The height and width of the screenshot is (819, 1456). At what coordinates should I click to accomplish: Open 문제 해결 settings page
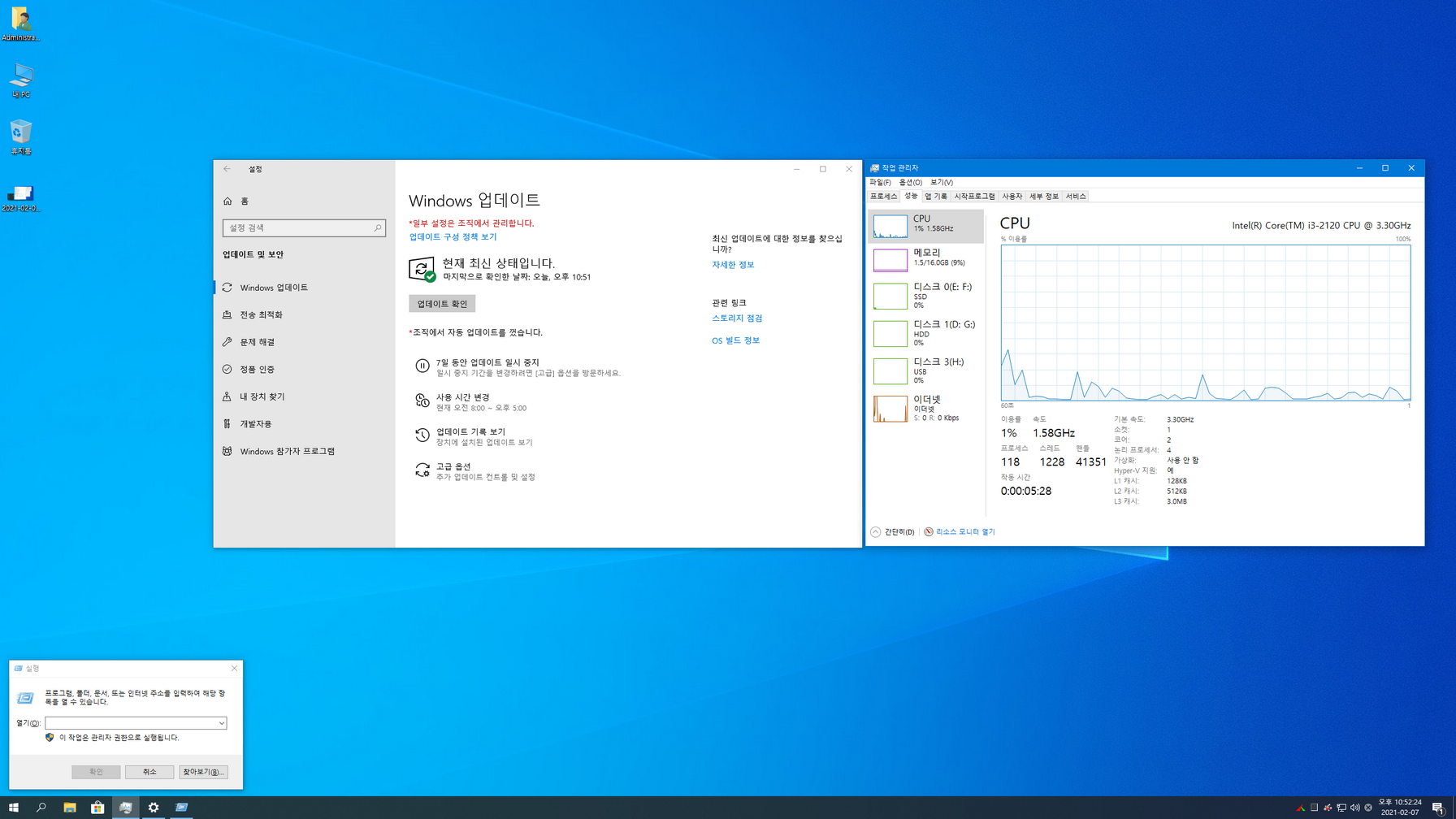point(304,342)
